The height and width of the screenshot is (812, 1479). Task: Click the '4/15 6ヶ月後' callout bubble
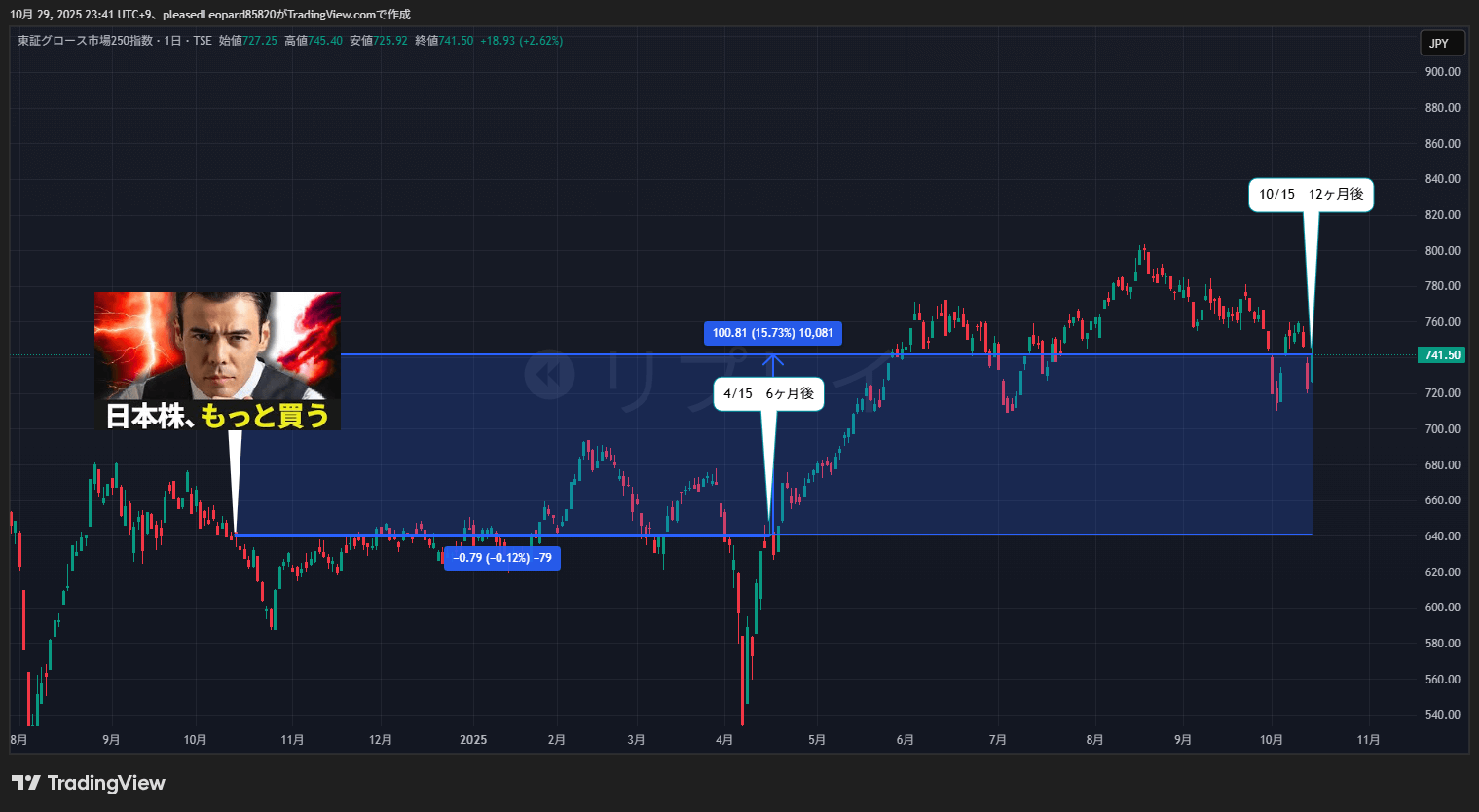[x=768, y=394]
